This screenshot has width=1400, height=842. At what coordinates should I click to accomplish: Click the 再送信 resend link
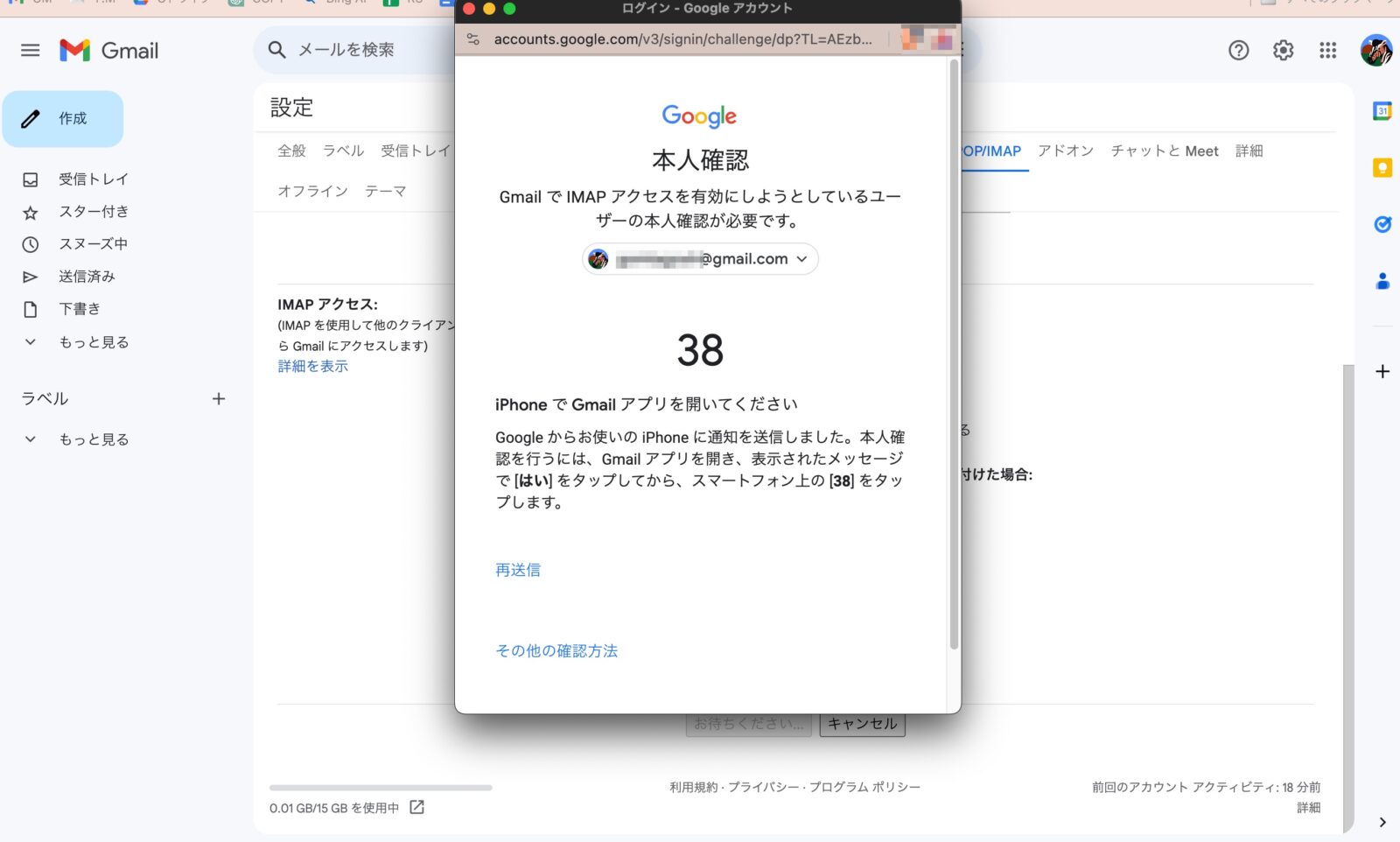click(x=518, y=570)
